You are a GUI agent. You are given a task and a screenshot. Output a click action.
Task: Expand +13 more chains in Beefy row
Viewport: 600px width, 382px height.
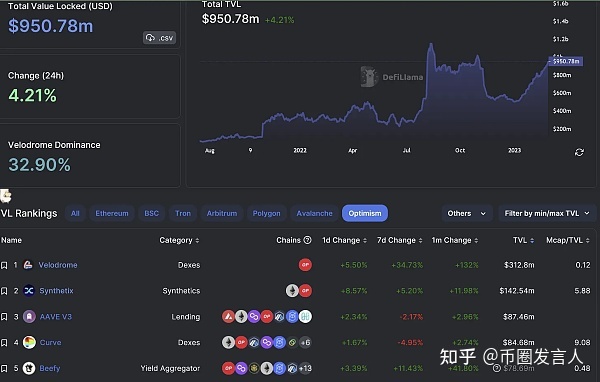click(x=305, y=368)
